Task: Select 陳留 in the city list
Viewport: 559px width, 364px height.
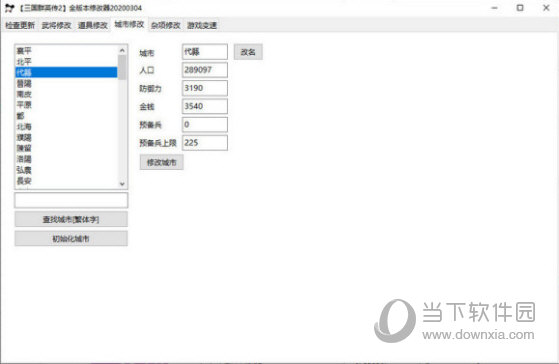Action: click(66, 148)
